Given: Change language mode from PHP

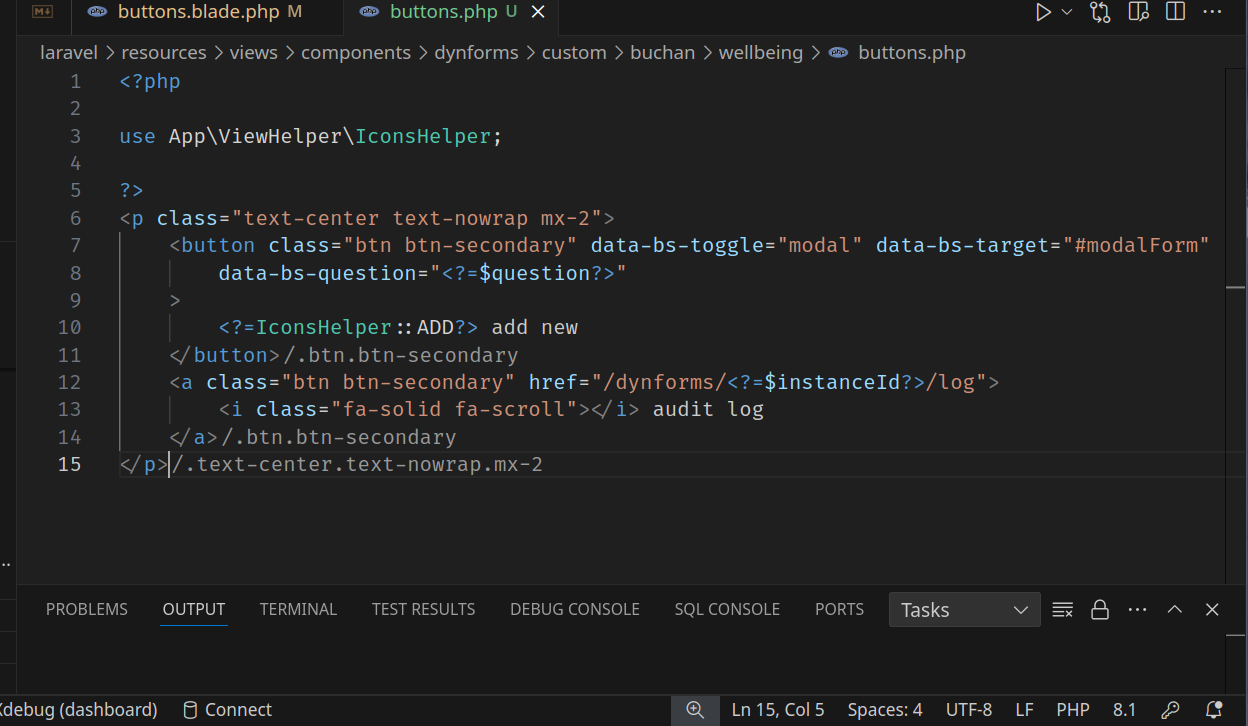Looking at the screenshot, I should tap(1073, 710).
